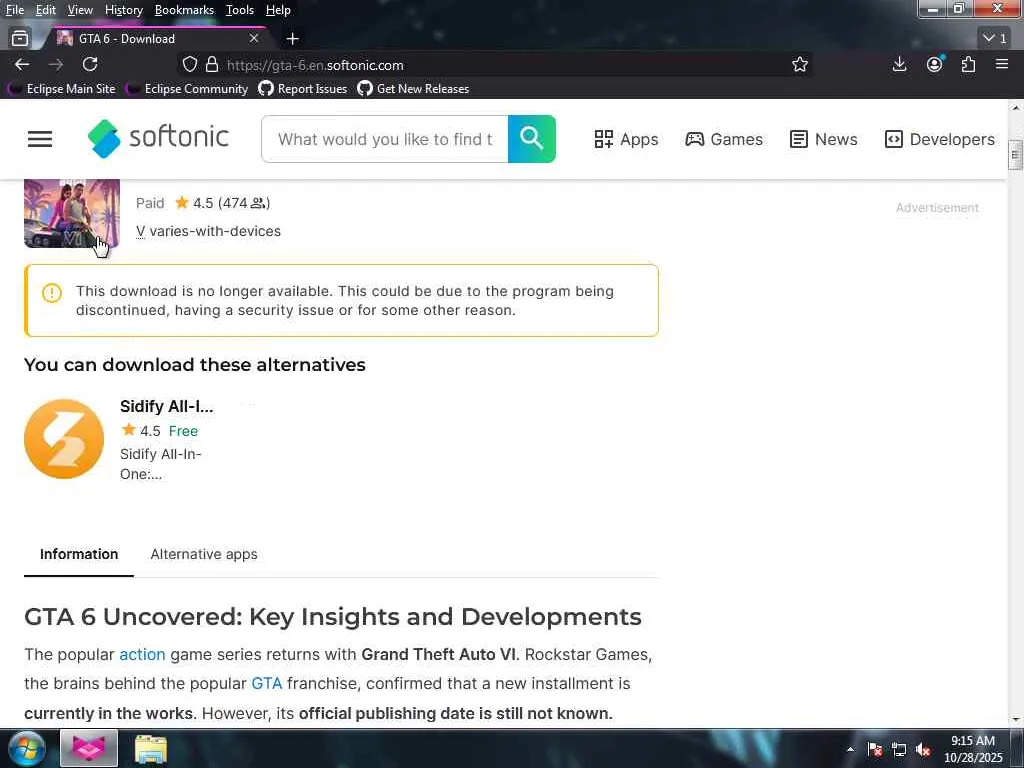This screenshot has height=768, width=1024.
Task: Open the Windows Start button
Action: pos(26,748)
